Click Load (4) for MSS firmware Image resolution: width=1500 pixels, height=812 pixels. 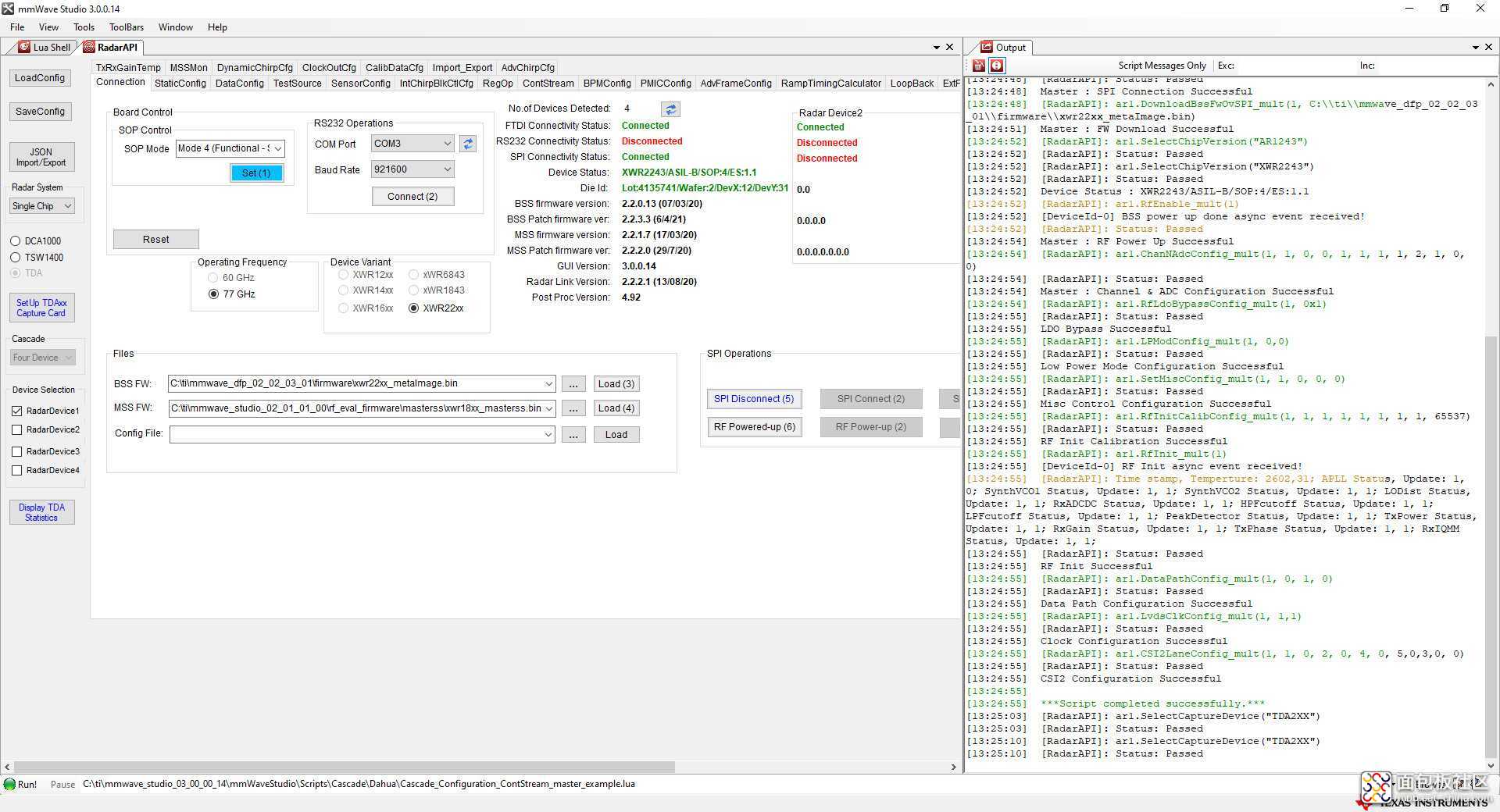click(x=616, y=408)
